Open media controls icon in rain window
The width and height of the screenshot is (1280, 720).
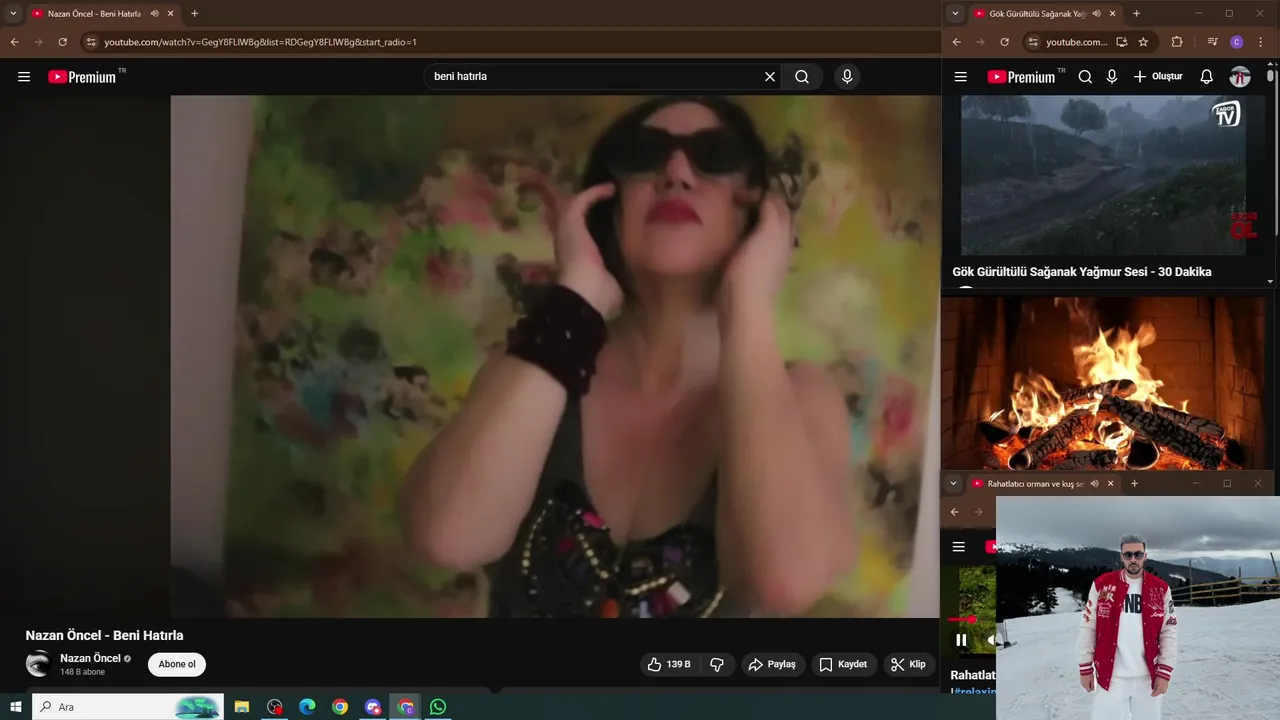click(x=1212, y=42)
